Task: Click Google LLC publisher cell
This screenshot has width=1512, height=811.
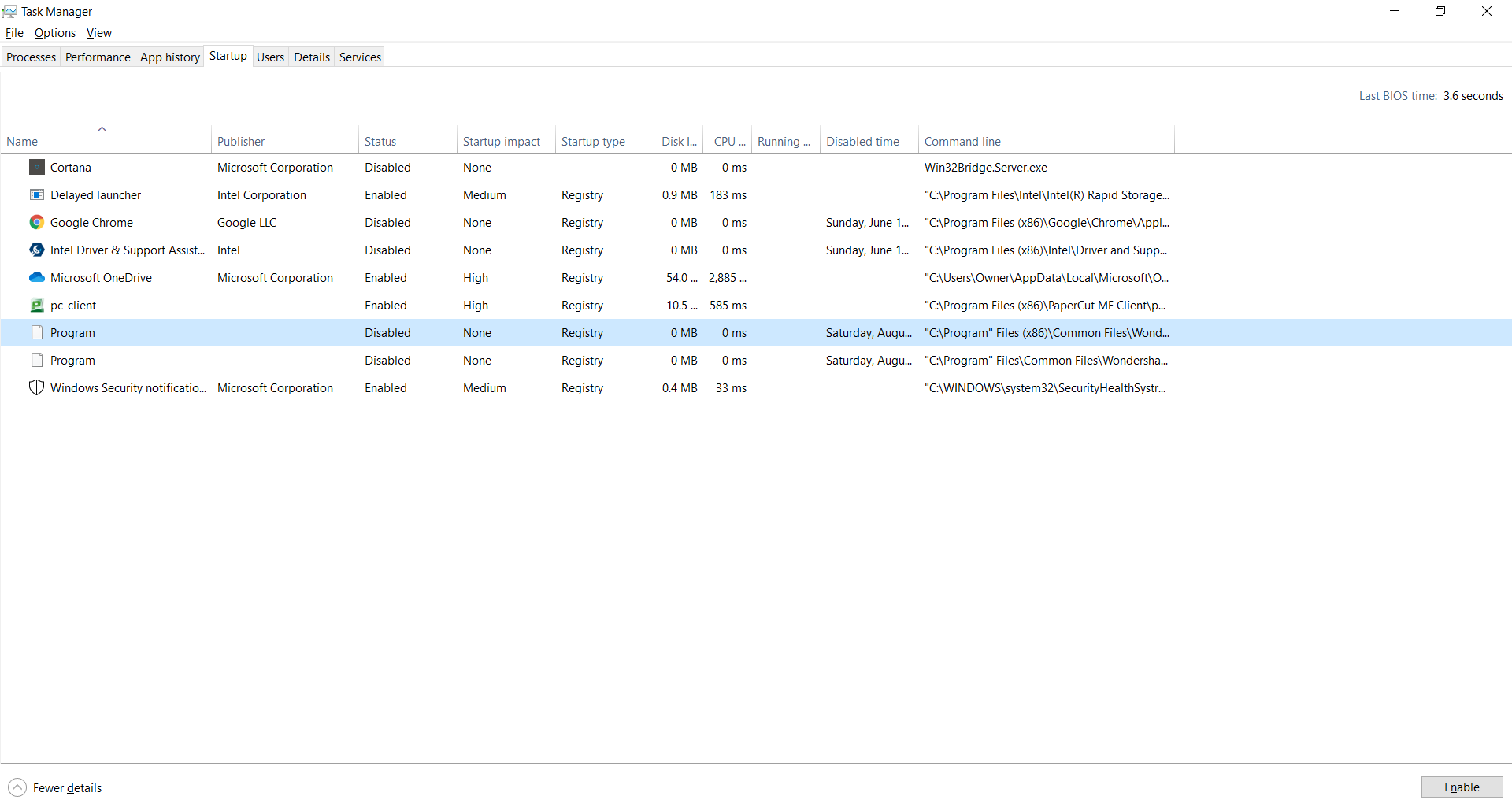Action: click(x=246, y=222)
